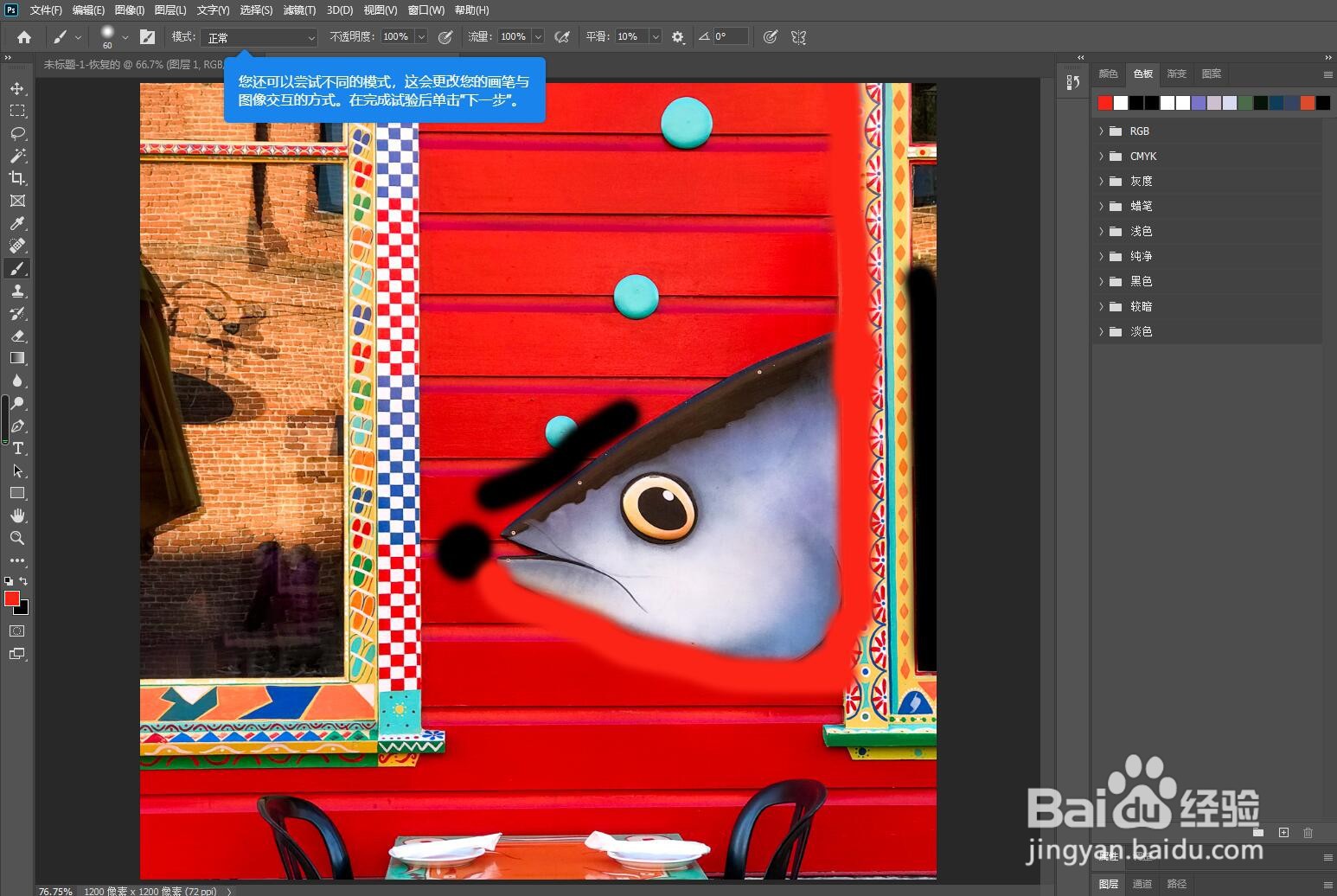
Task: Open the Edit Toolbar three-dots button
Action: (17, 560)
